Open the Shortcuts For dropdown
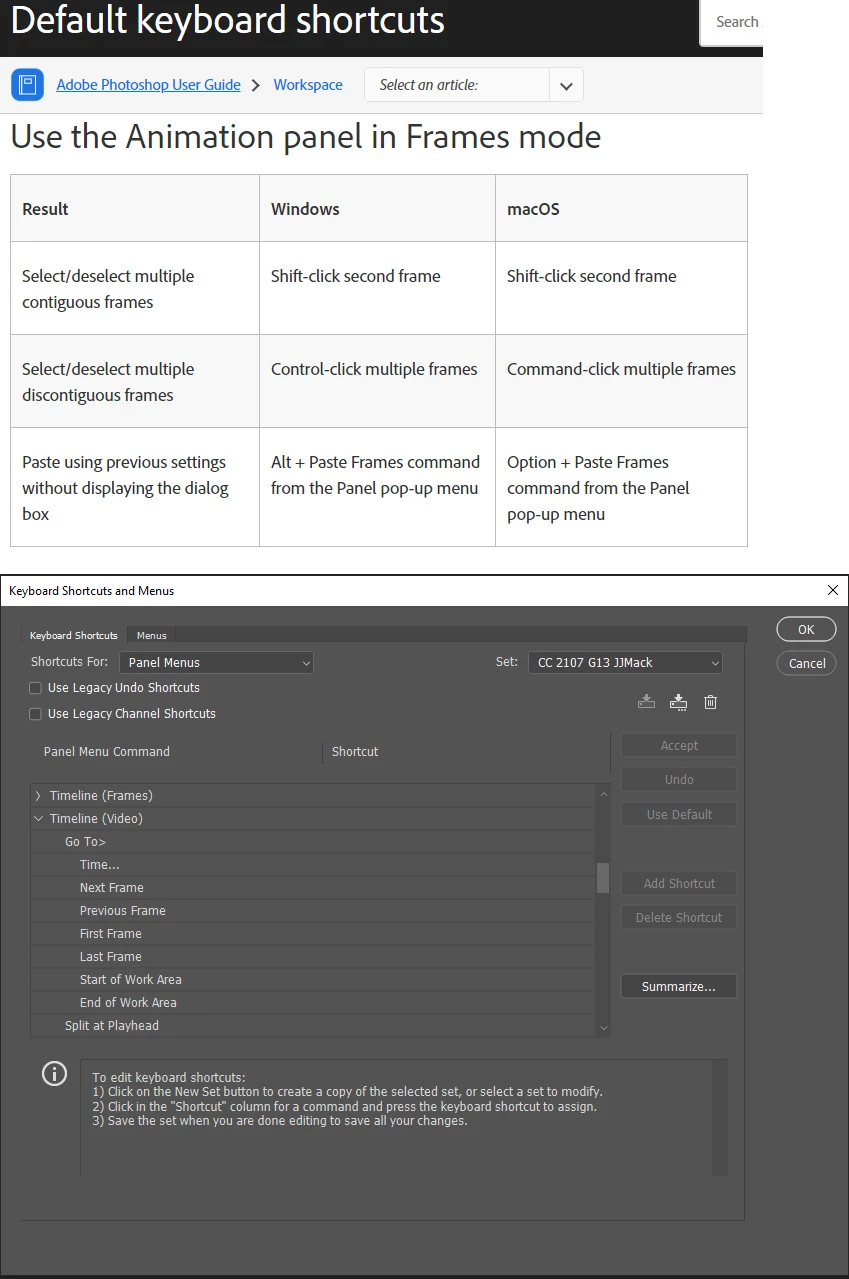 pos(216,662)
